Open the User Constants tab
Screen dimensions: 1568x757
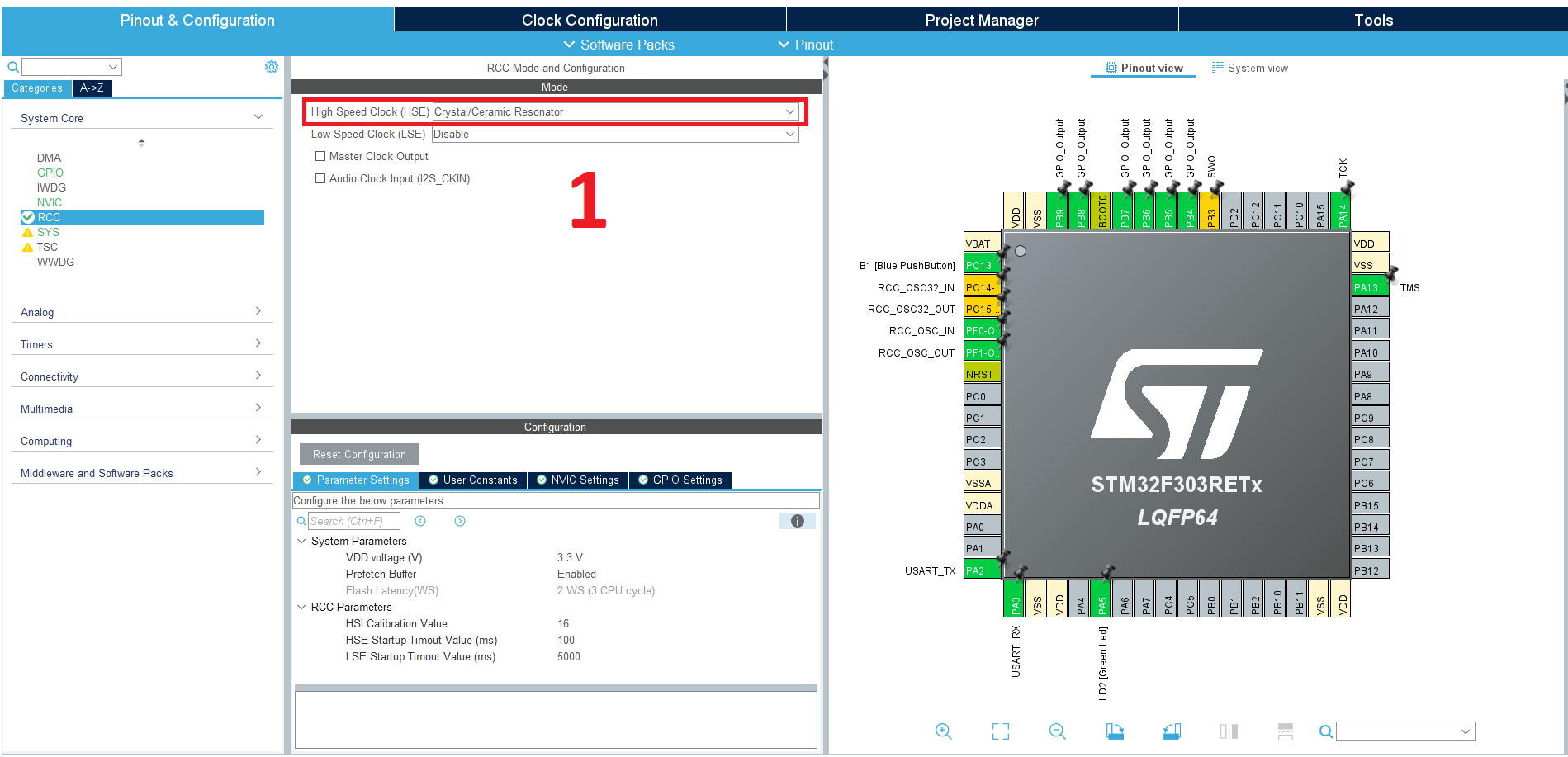(473, 480)
